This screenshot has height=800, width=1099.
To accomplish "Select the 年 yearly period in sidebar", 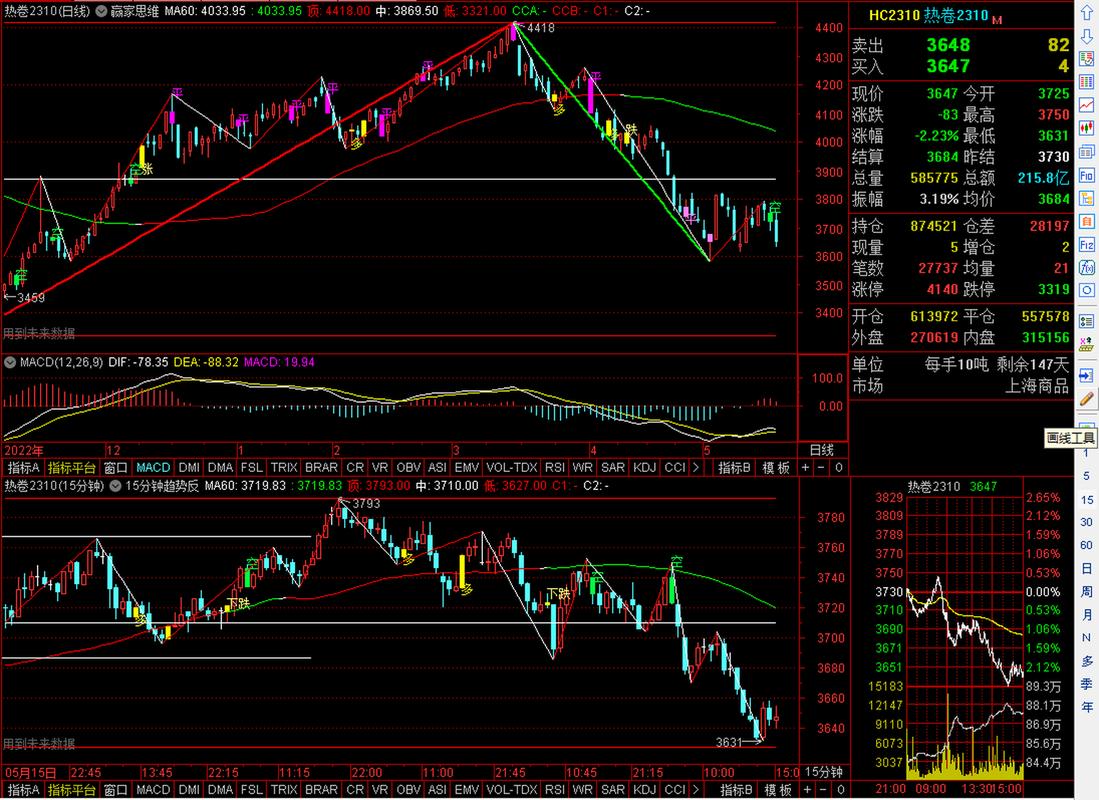I will click(1086, 707).
